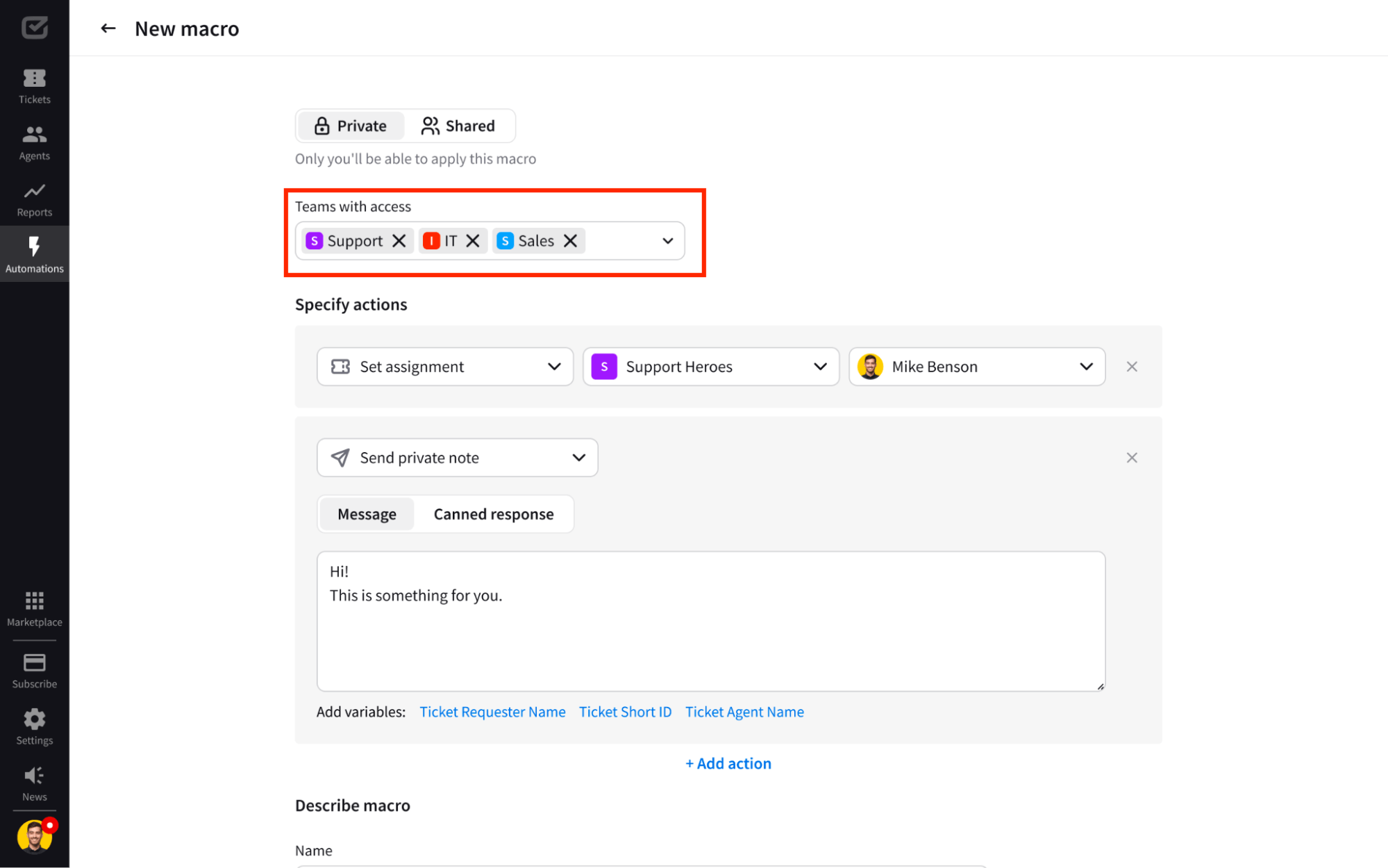Select the Message tab
1388x868 pixels.
pyautogui.click(x=367, y=514)
